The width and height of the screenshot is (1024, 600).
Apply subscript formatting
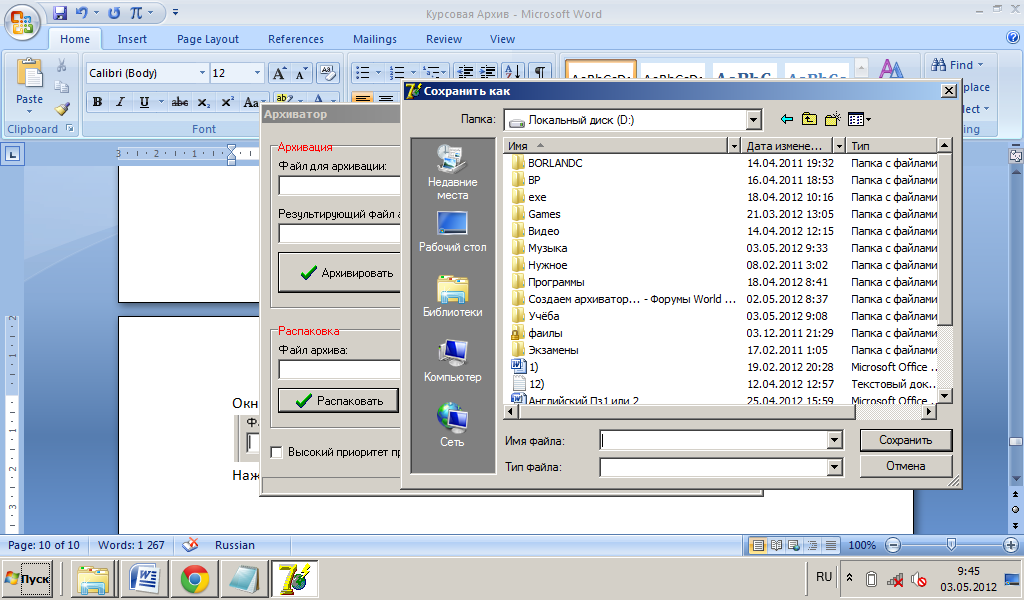pos(204,102)
